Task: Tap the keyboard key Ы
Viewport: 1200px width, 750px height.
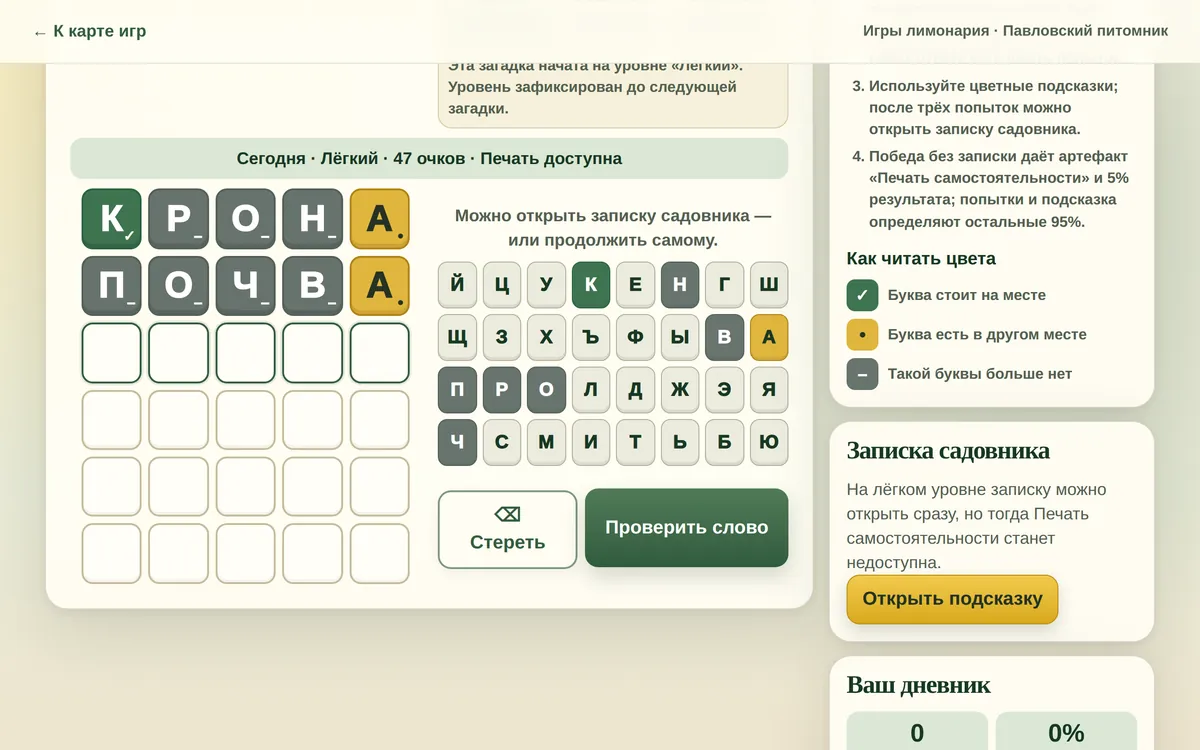Action: (x=680, y=337)
